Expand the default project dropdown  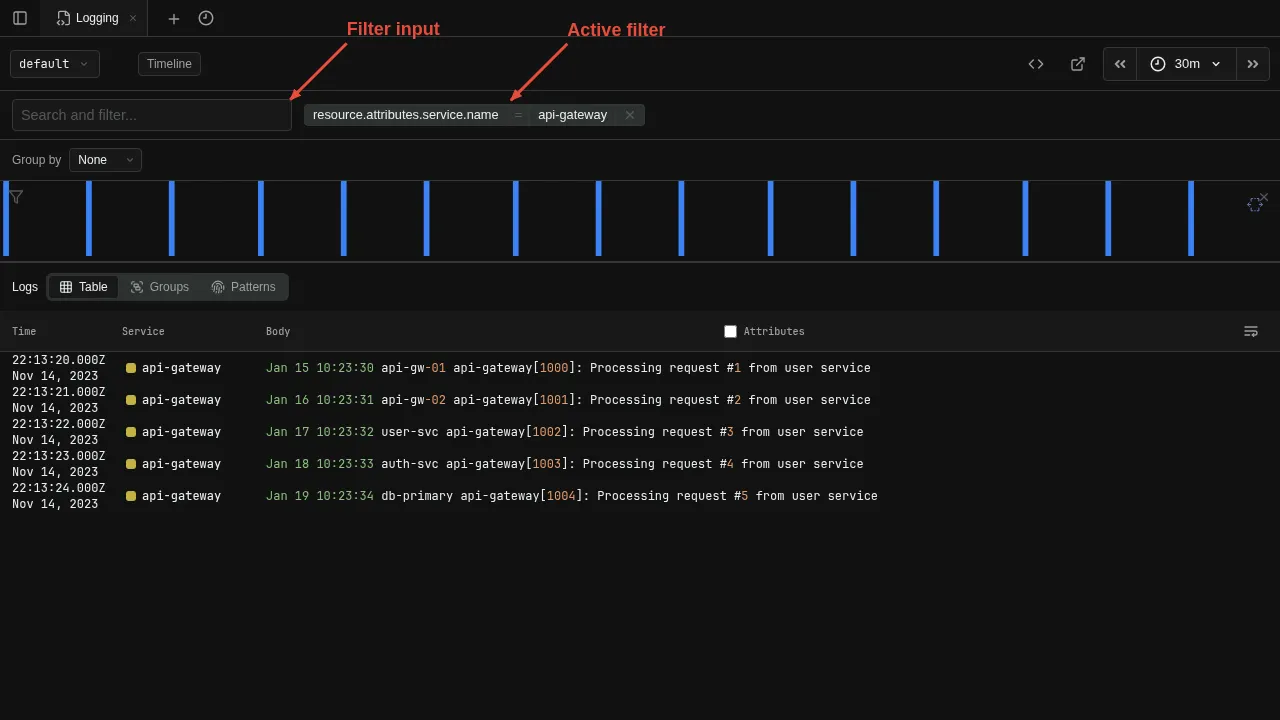coord(55,64)
